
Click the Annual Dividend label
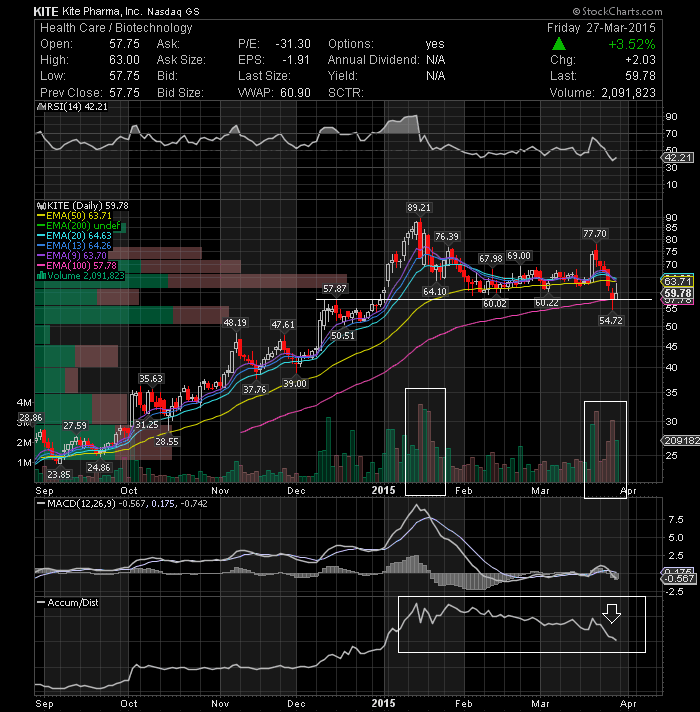click(x=374, y=60)
